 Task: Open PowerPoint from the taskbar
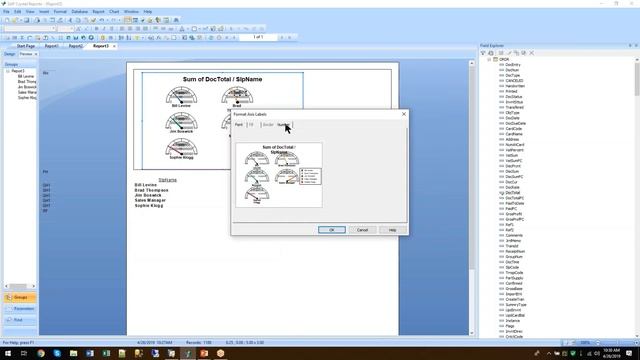[204, 353]
